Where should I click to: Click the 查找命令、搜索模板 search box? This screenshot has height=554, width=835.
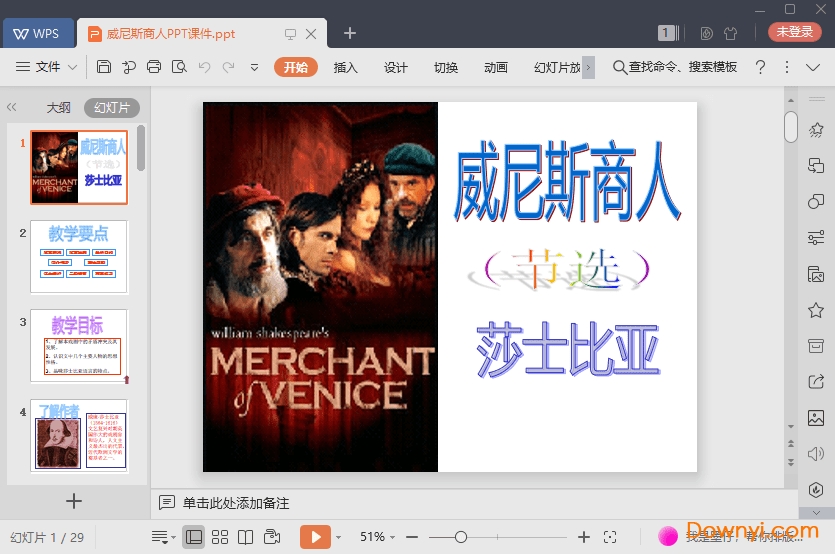pos(675,67)
